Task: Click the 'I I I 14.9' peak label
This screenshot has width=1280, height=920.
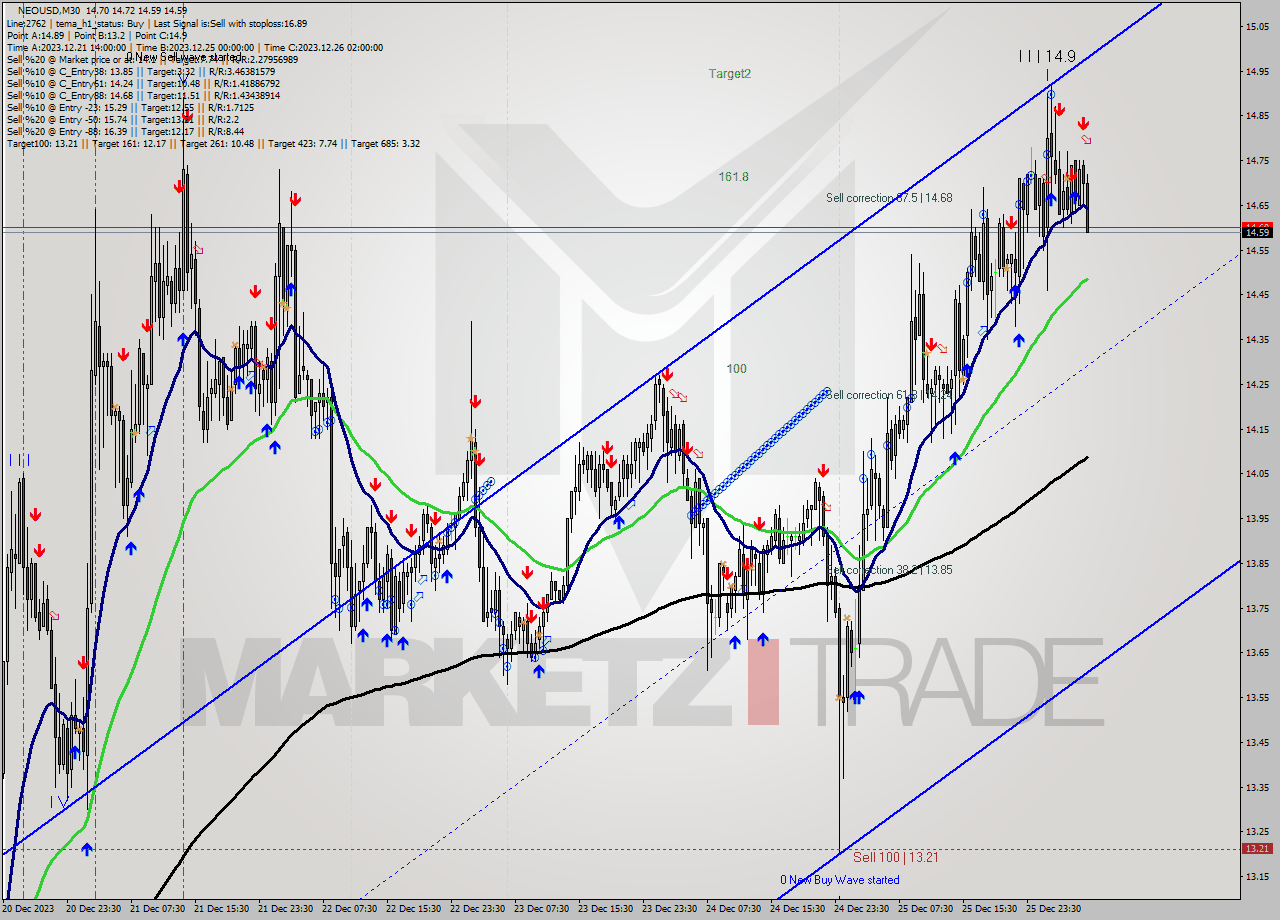Action: point(1047,56)
